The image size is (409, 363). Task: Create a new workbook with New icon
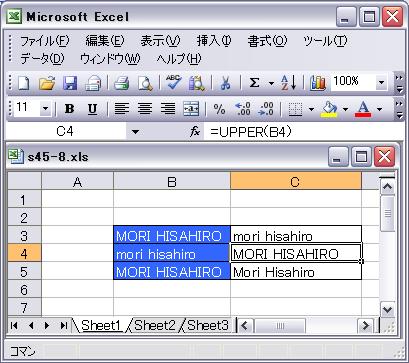point(23,83)
